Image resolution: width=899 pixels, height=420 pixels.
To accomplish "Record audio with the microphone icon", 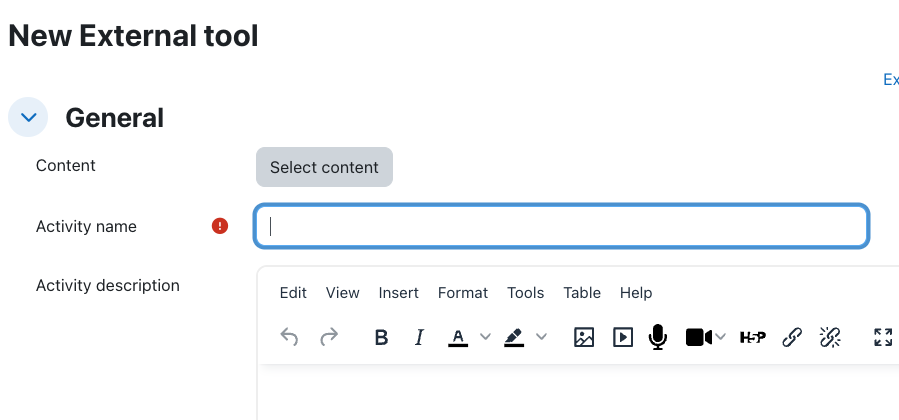I will point(658,337).
